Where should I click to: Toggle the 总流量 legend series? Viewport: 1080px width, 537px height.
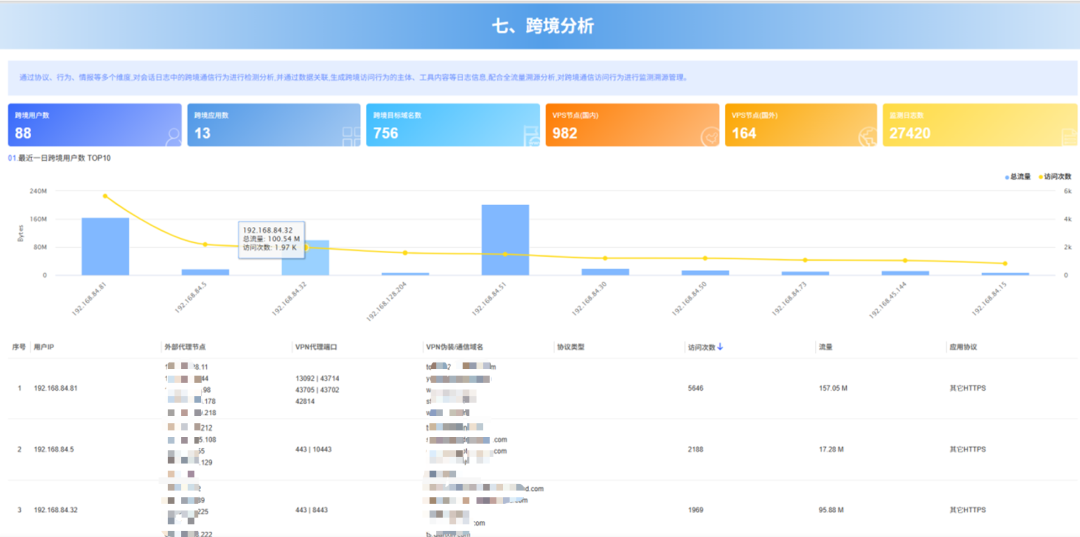(1018, 176)
